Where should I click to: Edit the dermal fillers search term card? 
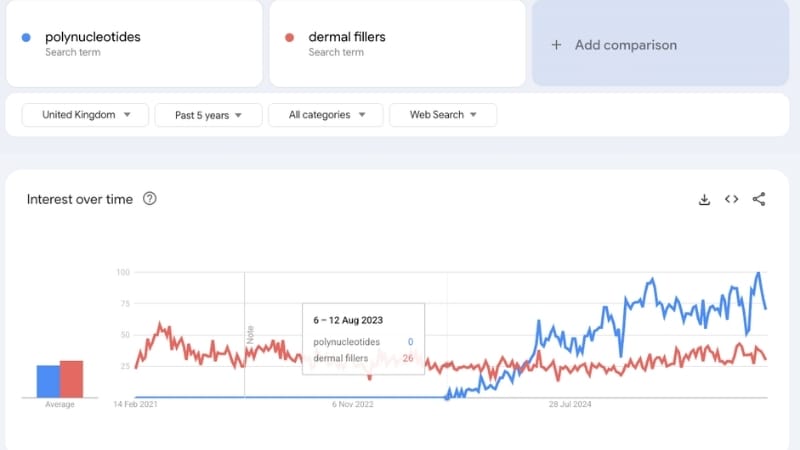click(x=397, y=43)
